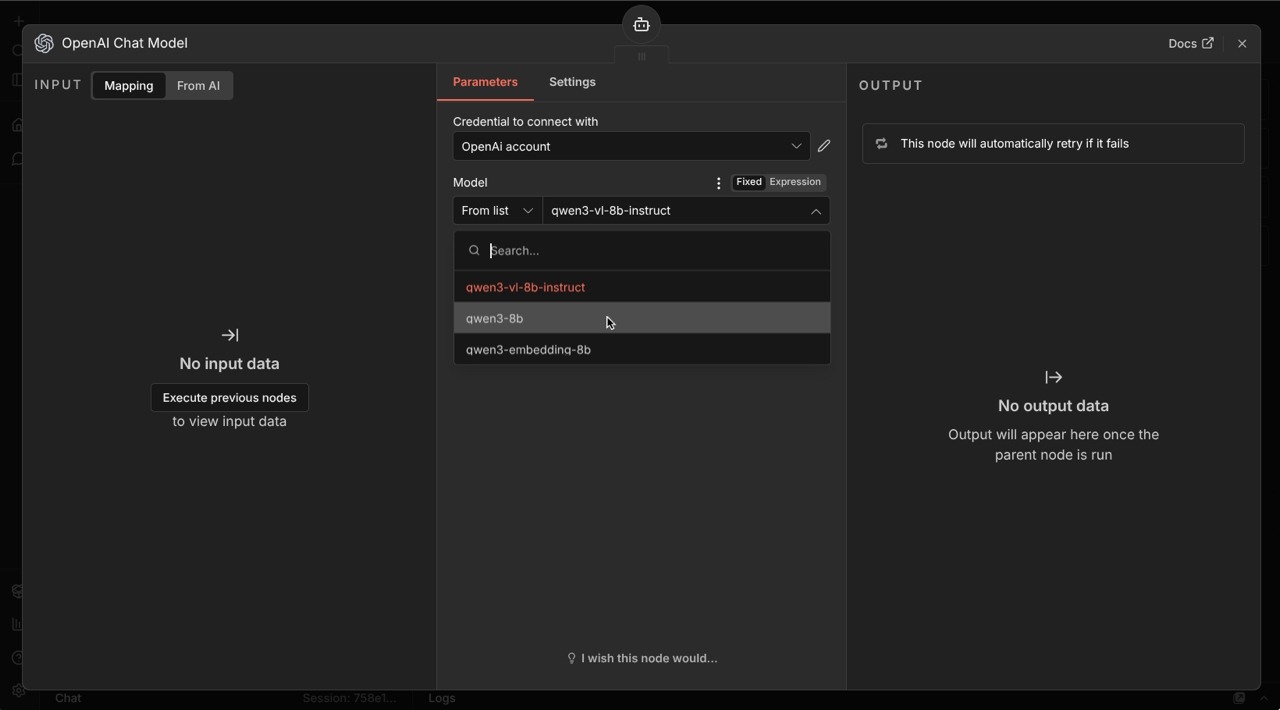The image size is (1280, 710).
Task: Open the Parameters tab
Action: 485,82
